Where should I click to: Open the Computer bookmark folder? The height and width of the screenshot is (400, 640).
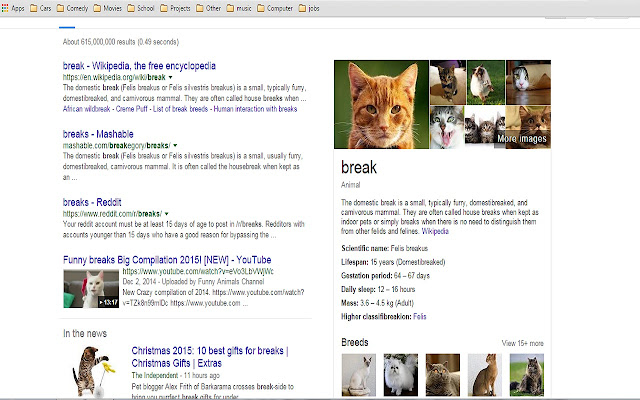275,8
